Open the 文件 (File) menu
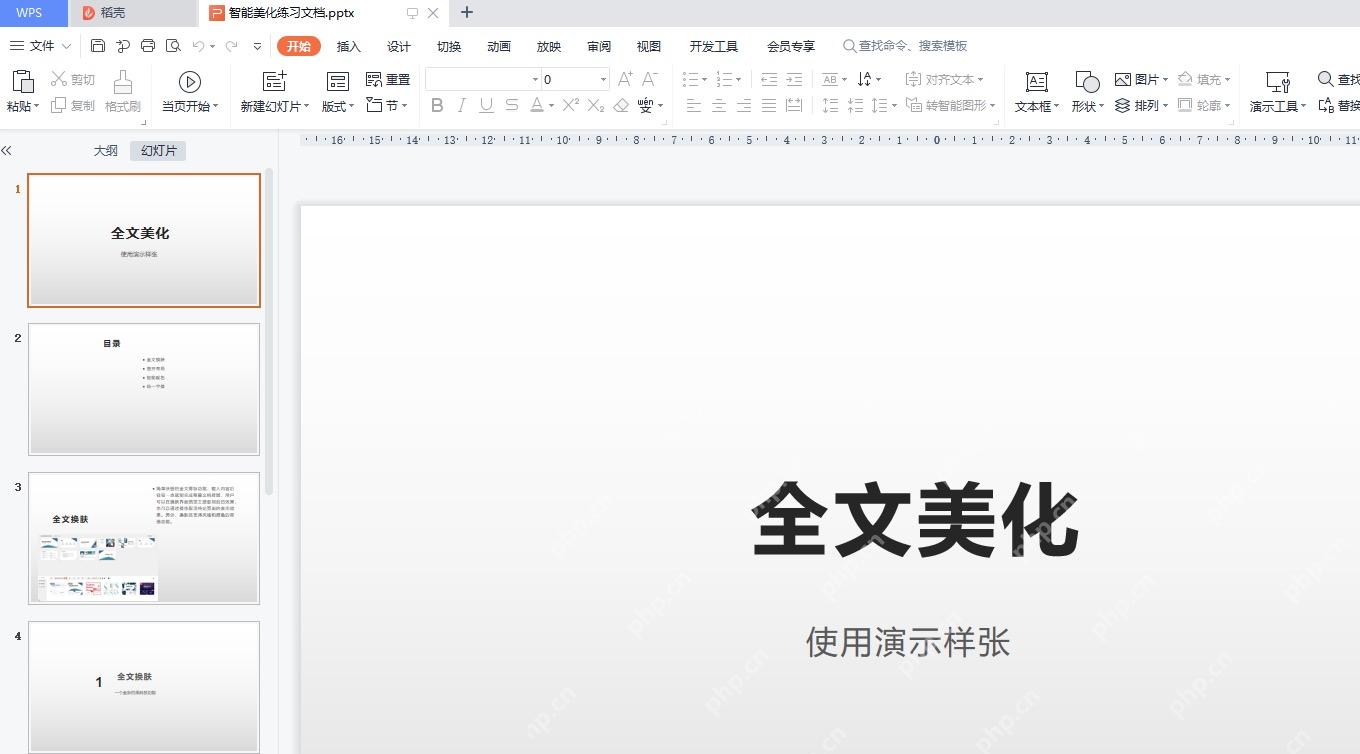 (41, 46)
